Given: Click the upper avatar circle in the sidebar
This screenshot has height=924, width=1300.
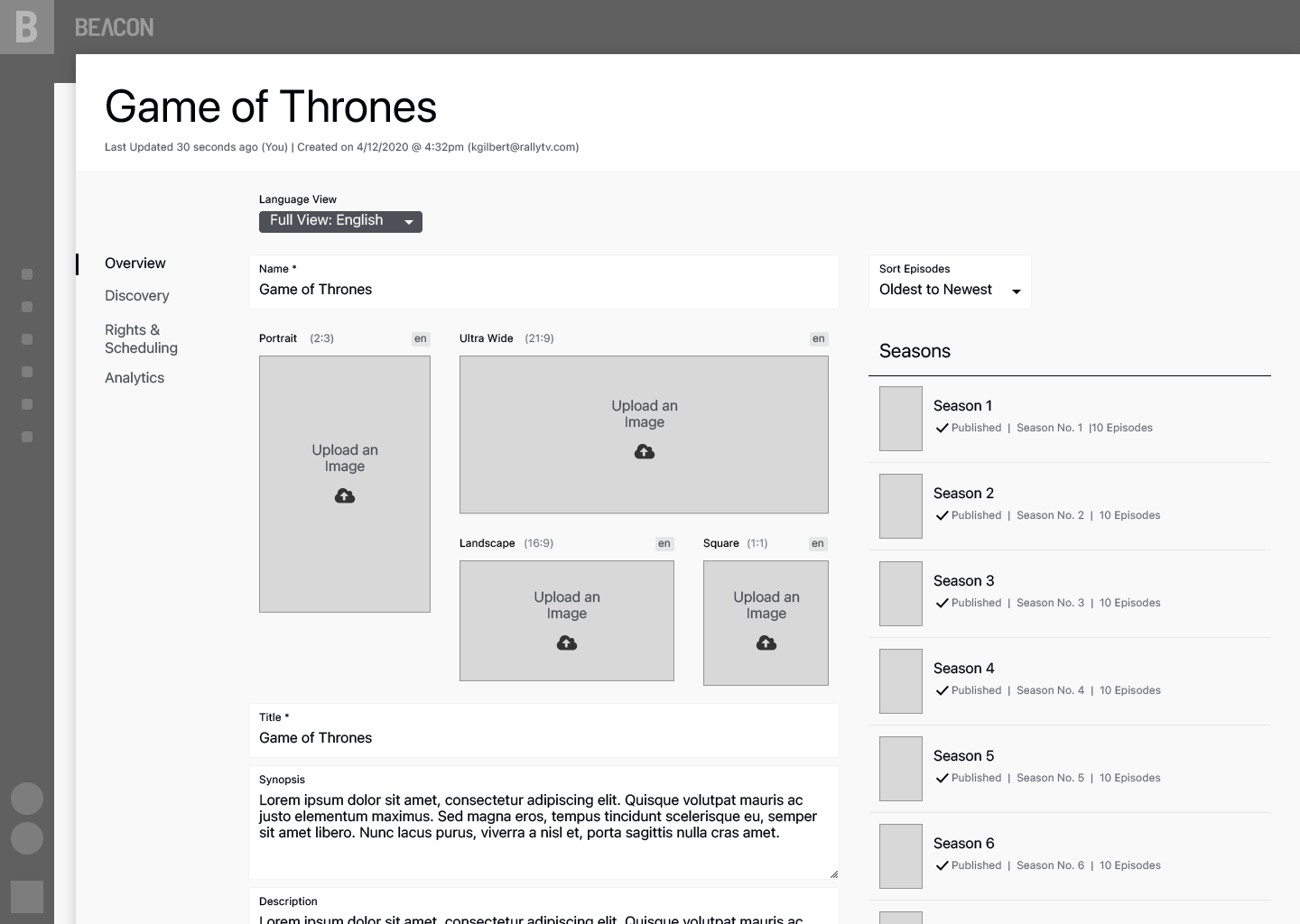Looking at the screenshot, I should (x=26, y=798).
